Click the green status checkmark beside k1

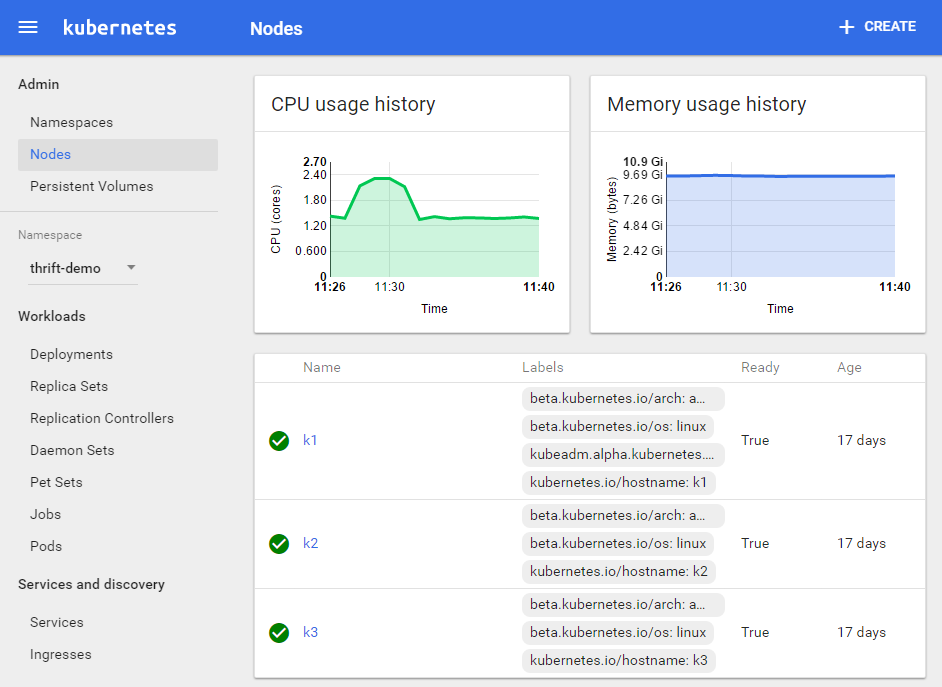(x=279, y=440)
